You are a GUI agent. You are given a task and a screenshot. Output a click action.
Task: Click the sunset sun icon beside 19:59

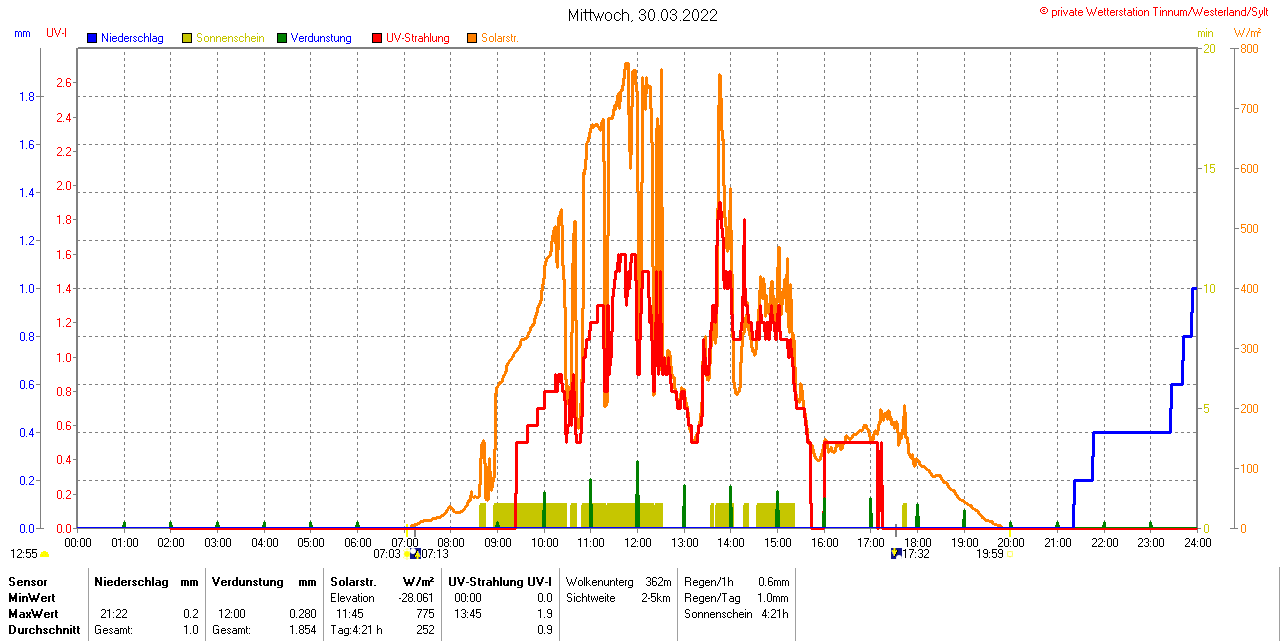(x=1010, y=553)
